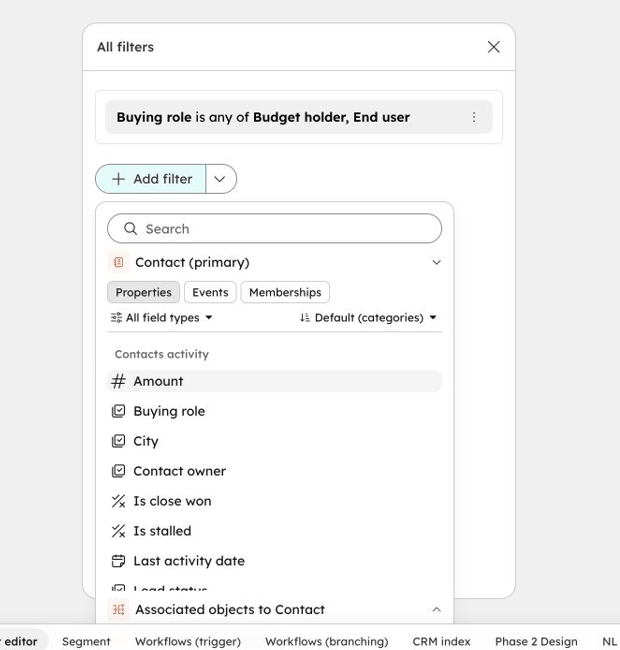Viewport: 620px width, 650px height.
Task: Switch to the Memberships tab
Action: (x=285, y=292)
